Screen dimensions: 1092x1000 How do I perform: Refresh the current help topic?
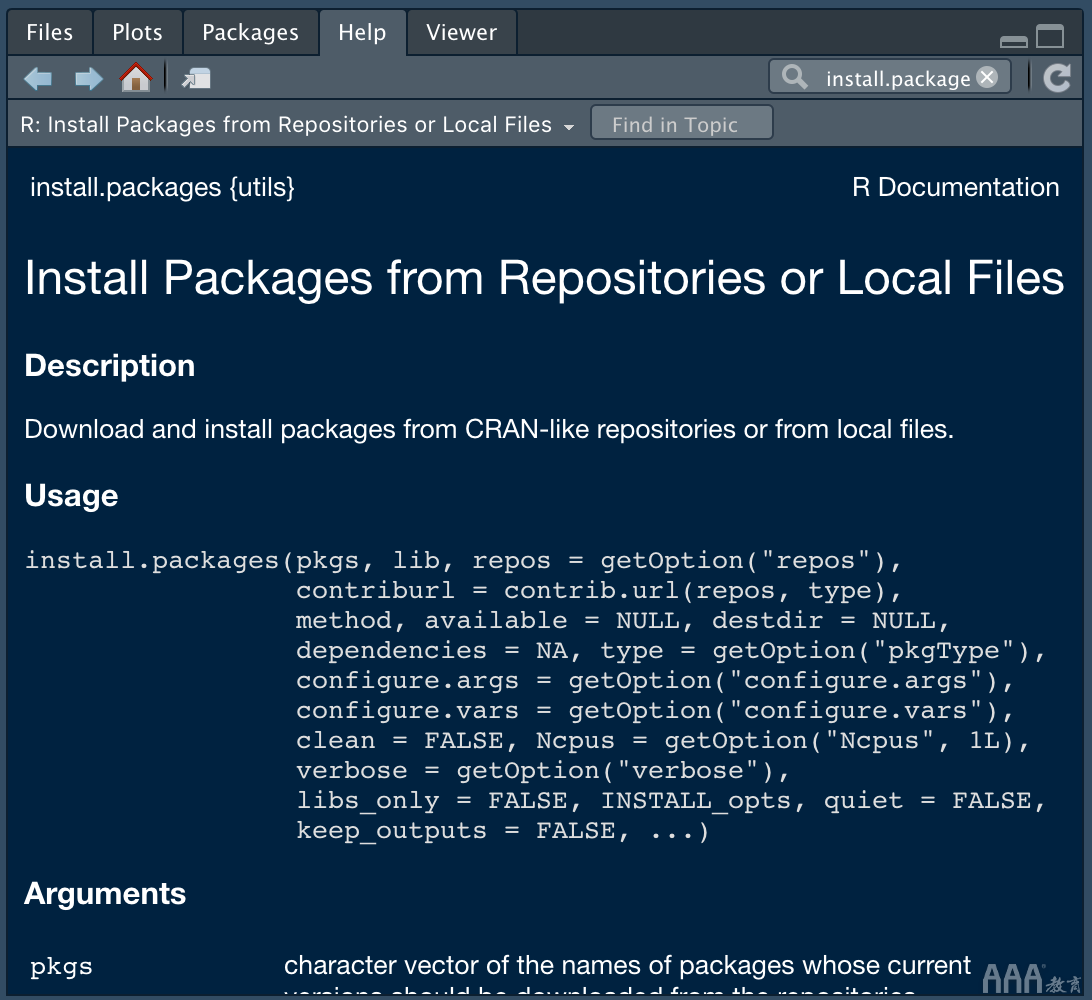(1057, 78)
